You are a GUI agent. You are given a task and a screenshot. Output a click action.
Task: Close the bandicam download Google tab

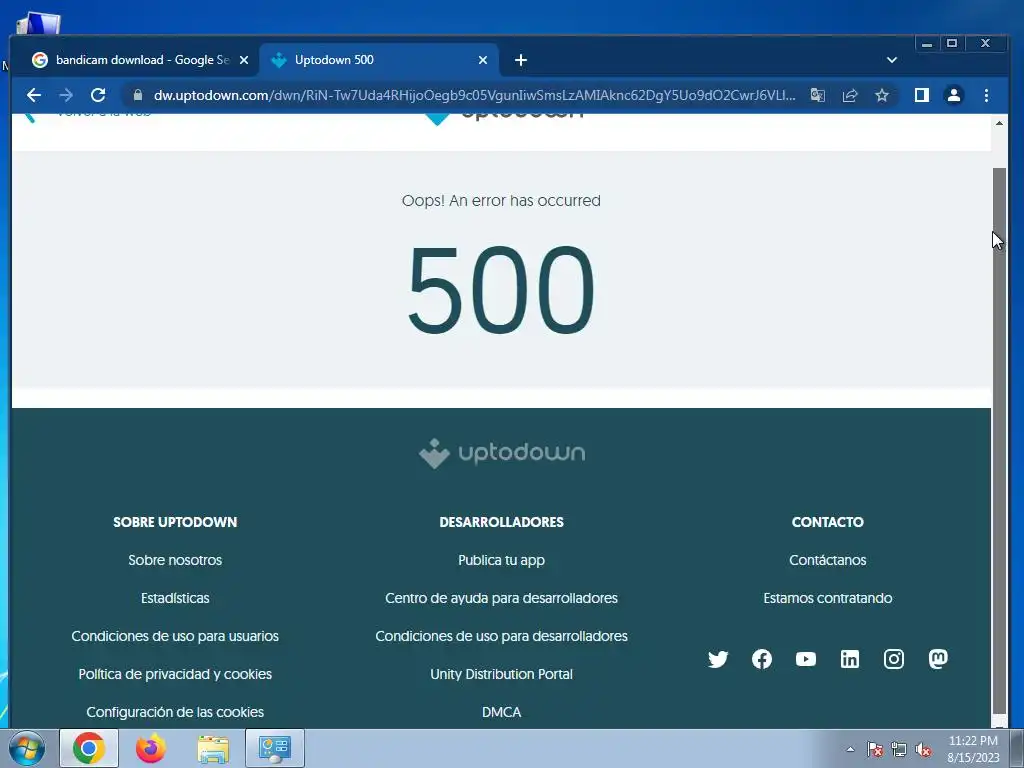[x=244, y=60]
